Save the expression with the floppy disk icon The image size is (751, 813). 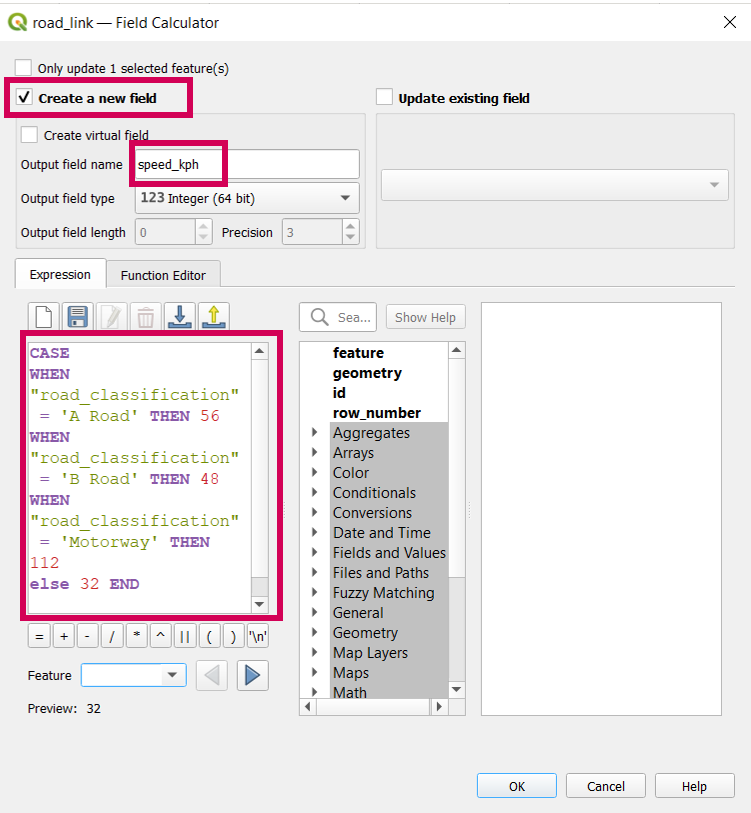tap(78, 317)
